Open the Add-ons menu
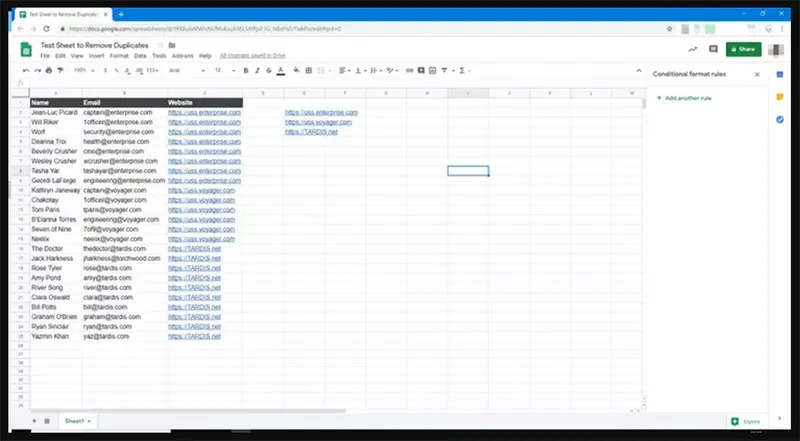The width and height of the screenshot is (800, 441). click(x=183, y=56)
